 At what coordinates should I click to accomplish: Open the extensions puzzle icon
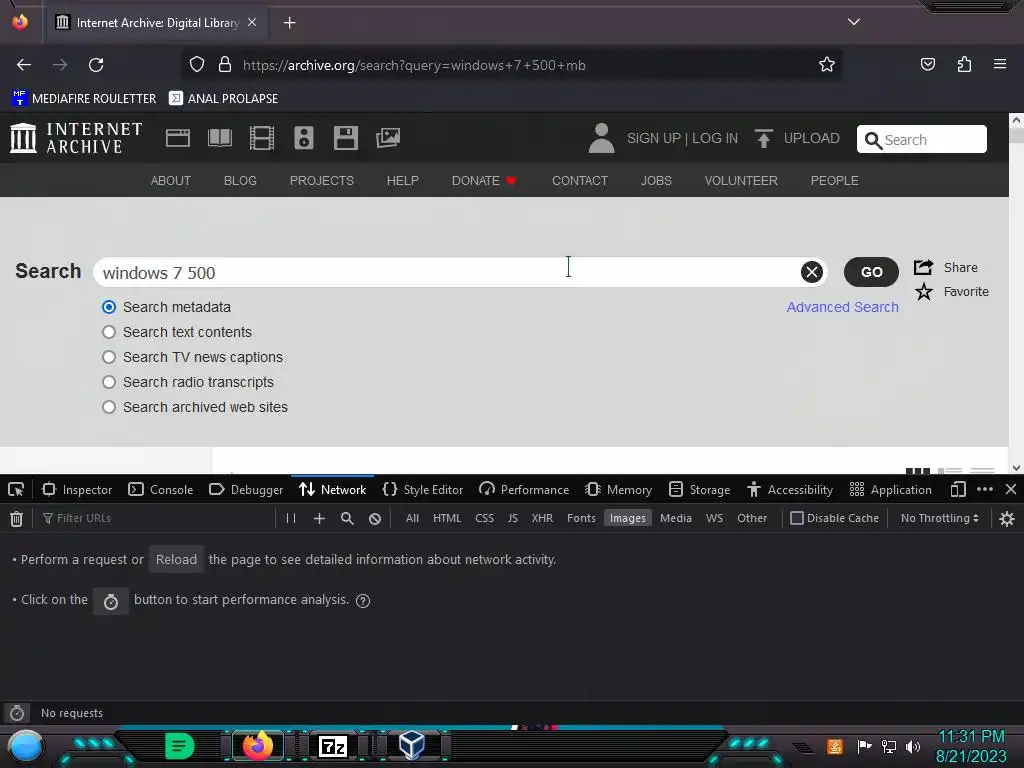pos(964,64)
